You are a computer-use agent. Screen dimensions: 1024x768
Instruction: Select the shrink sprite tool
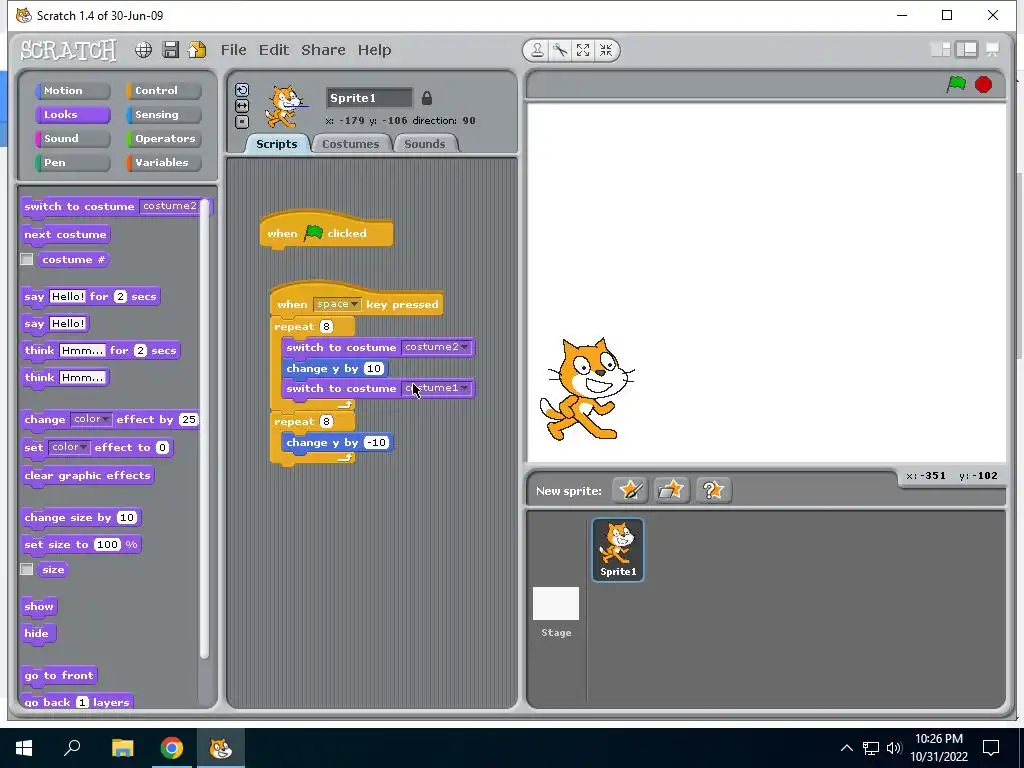click(x=606, y=50)
